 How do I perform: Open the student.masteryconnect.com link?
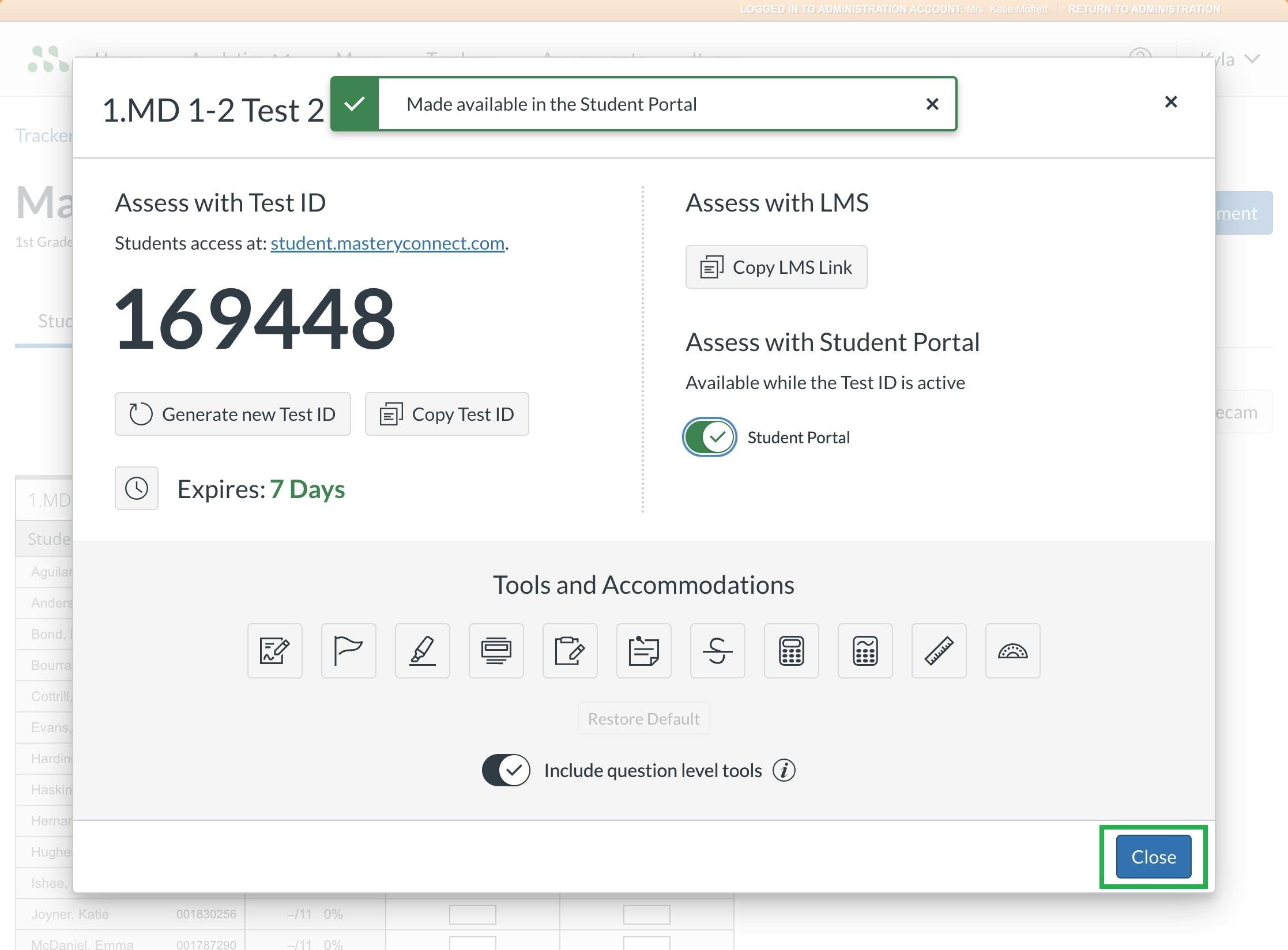point(387,243)
